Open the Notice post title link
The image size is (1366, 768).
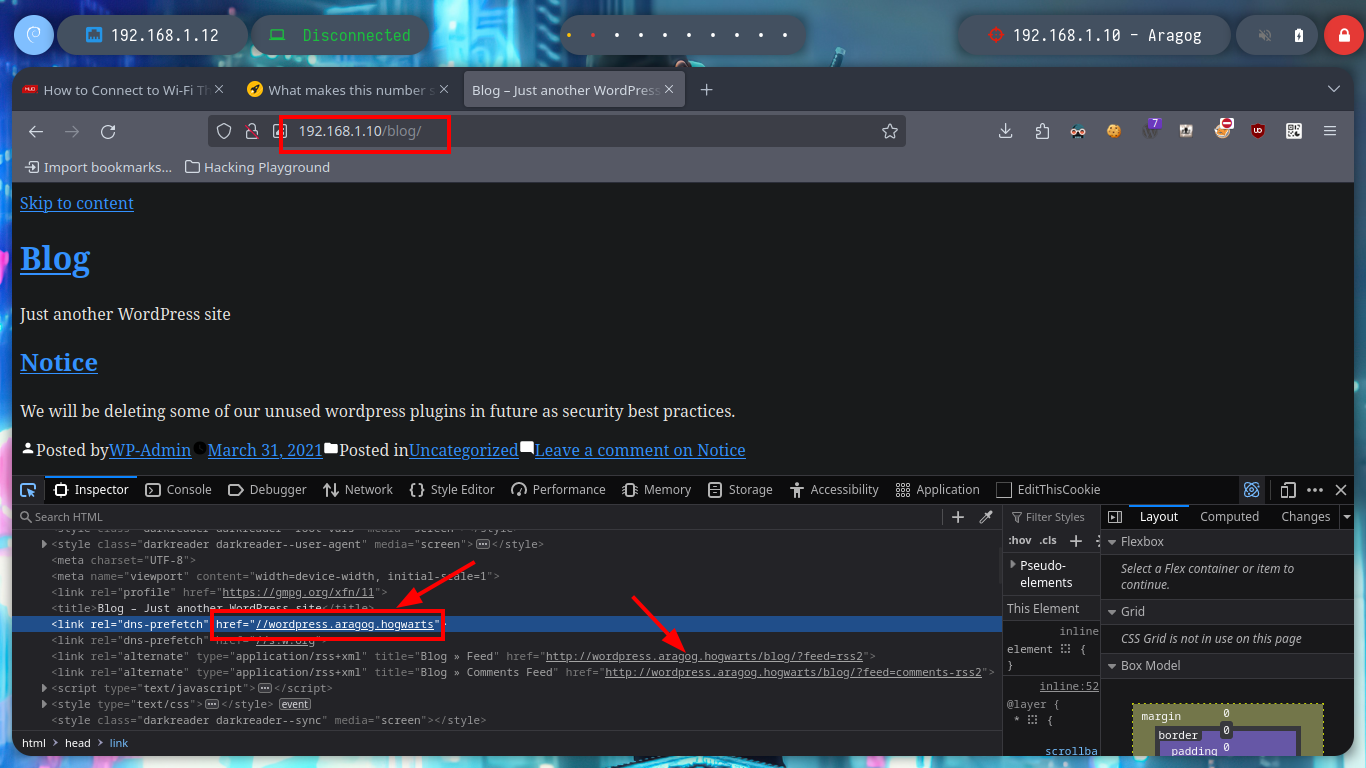59,362
